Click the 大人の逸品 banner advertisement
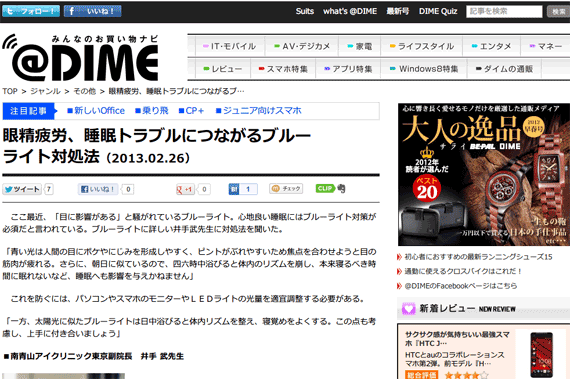 click(484, 174)
